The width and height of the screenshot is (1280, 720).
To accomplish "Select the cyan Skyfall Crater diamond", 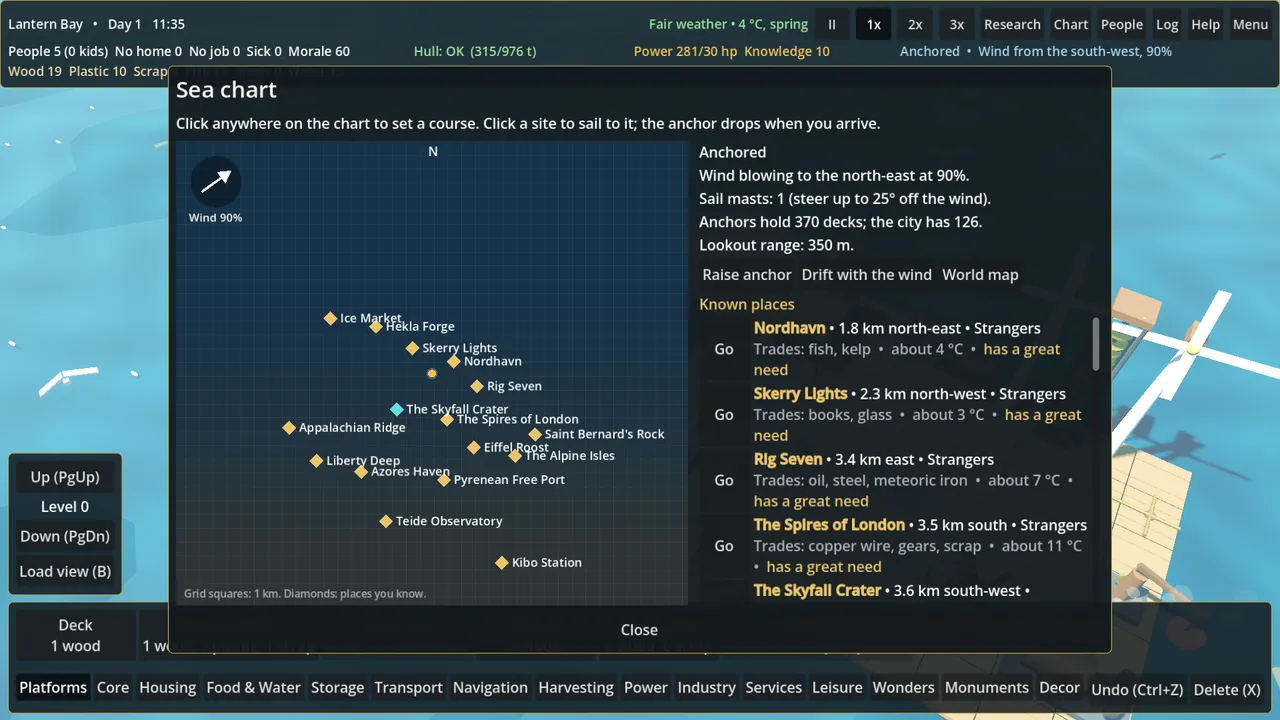I will (x=397, y=409).
